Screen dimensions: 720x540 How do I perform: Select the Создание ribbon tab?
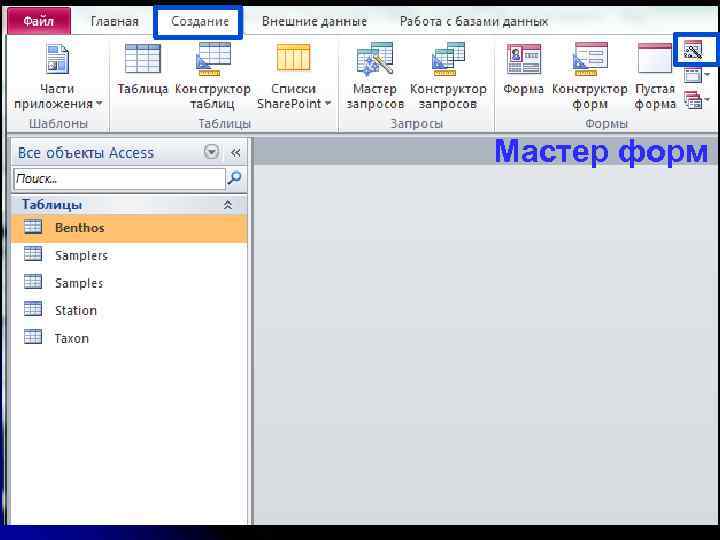click(199, 21)
